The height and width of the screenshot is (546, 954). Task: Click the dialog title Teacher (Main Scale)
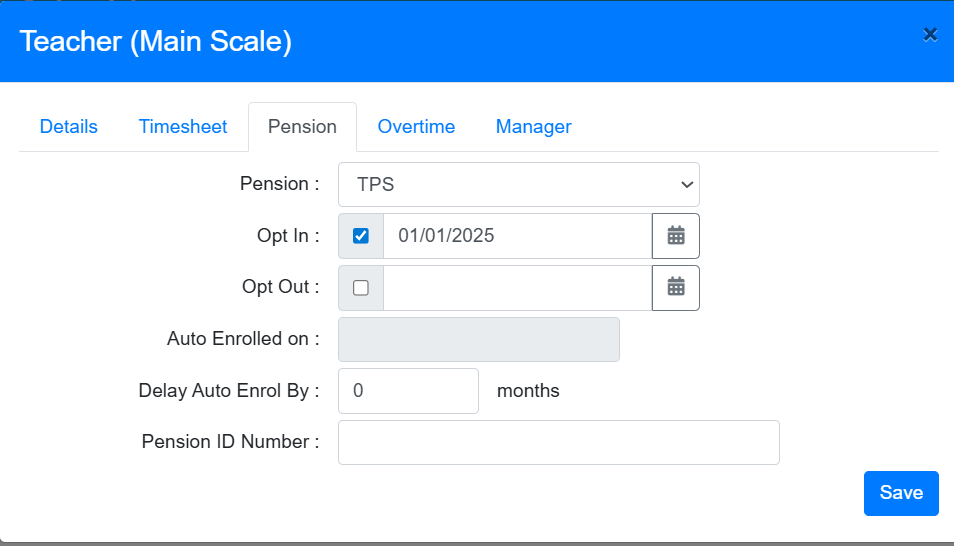click(x=156, y=42)
